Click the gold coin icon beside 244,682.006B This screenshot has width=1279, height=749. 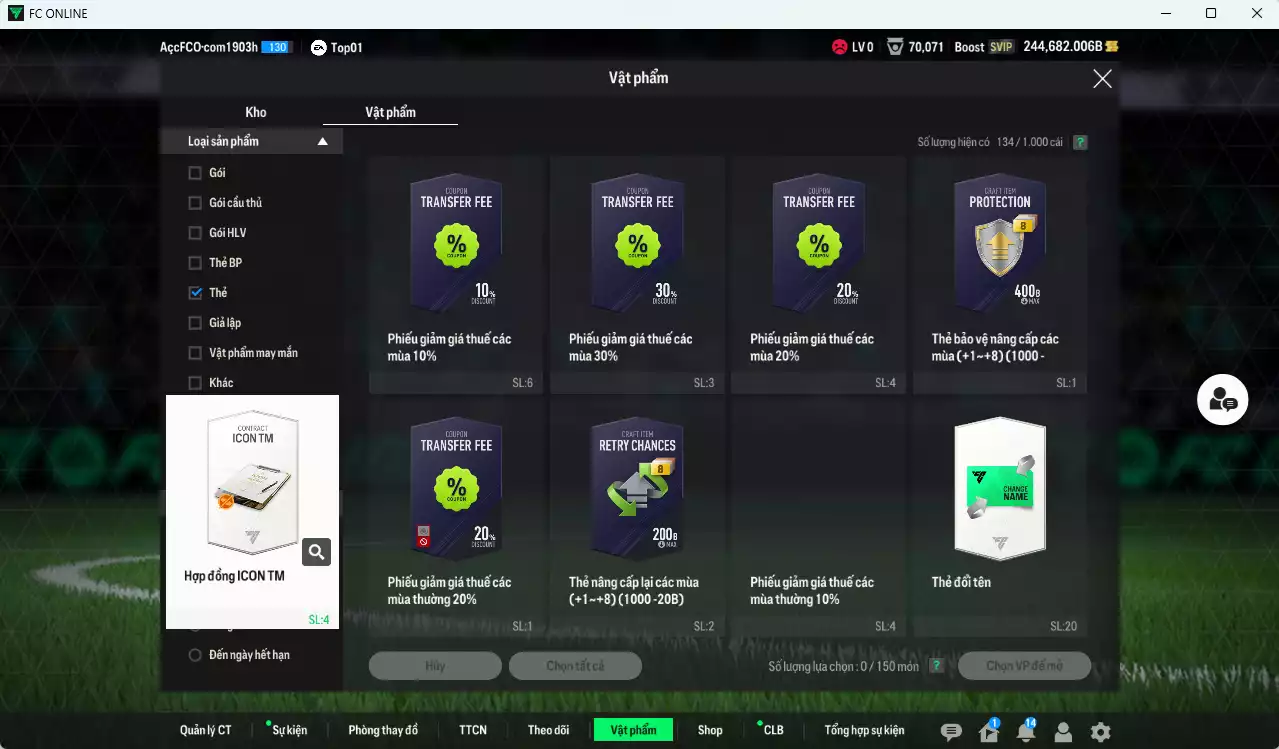point(1111,47)
